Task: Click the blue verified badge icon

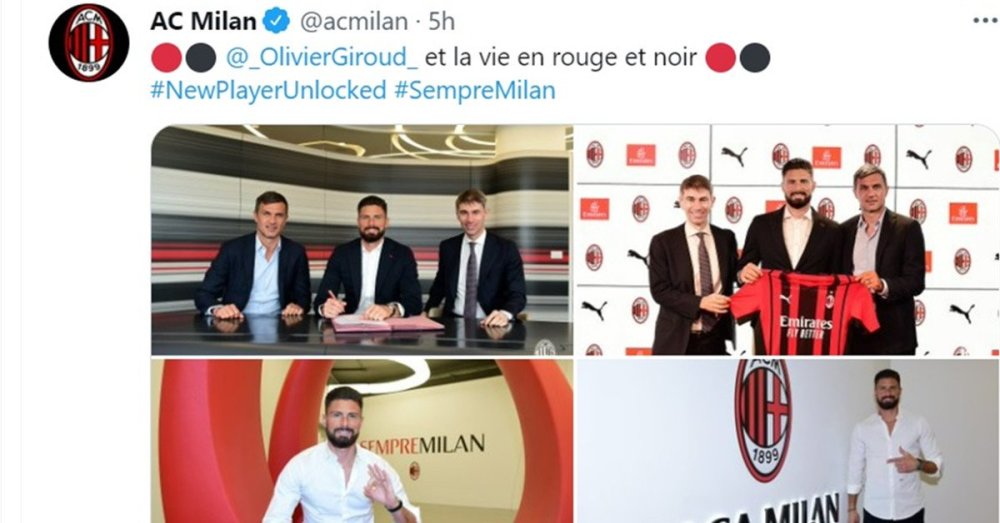Action: (x=276, y=22)
